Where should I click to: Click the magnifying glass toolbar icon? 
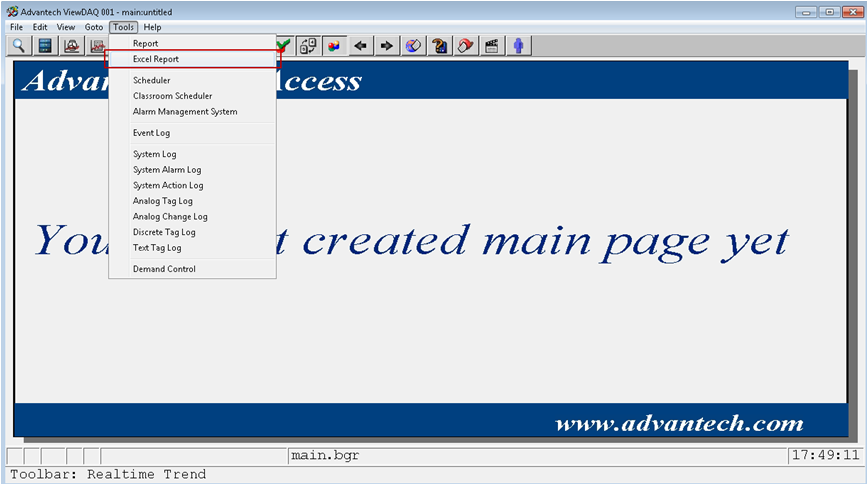(18, 46)
